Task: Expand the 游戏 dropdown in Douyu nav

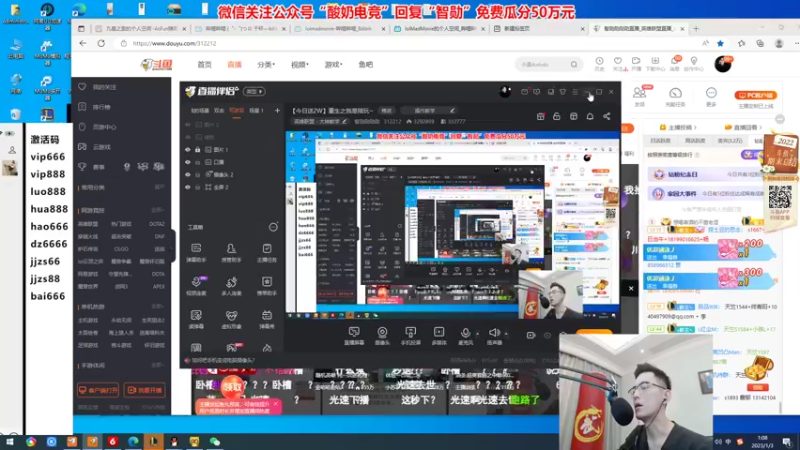Action: point(333,65)
